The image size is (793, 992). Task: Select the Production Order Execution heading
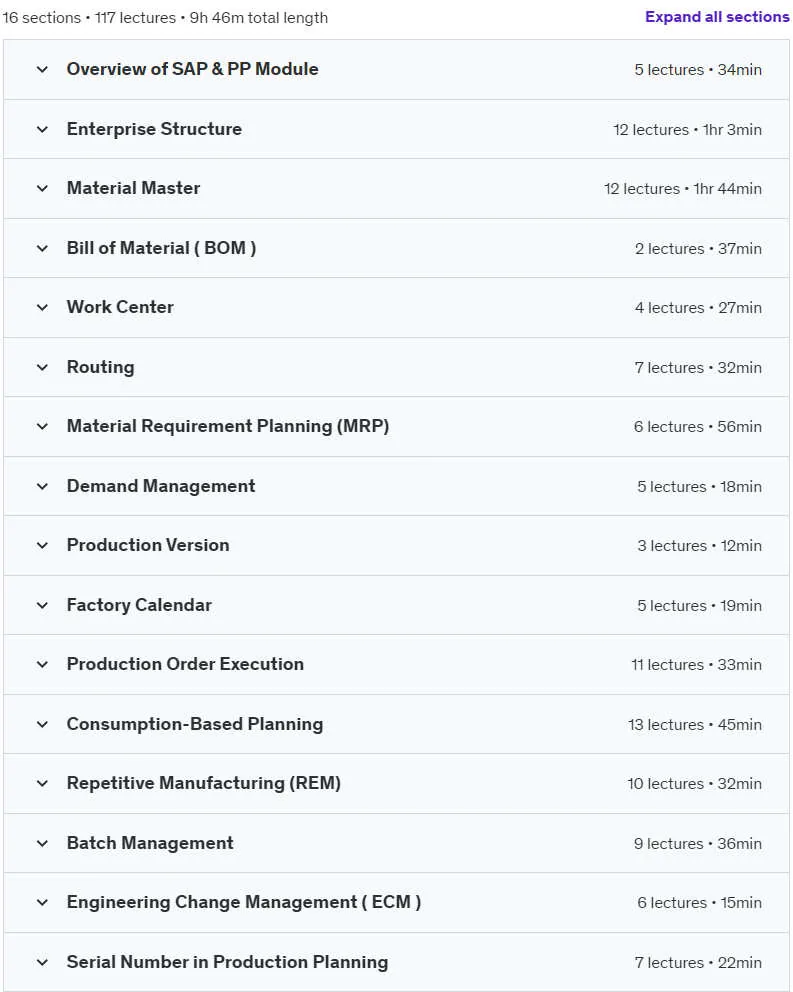tap(185, 664)
